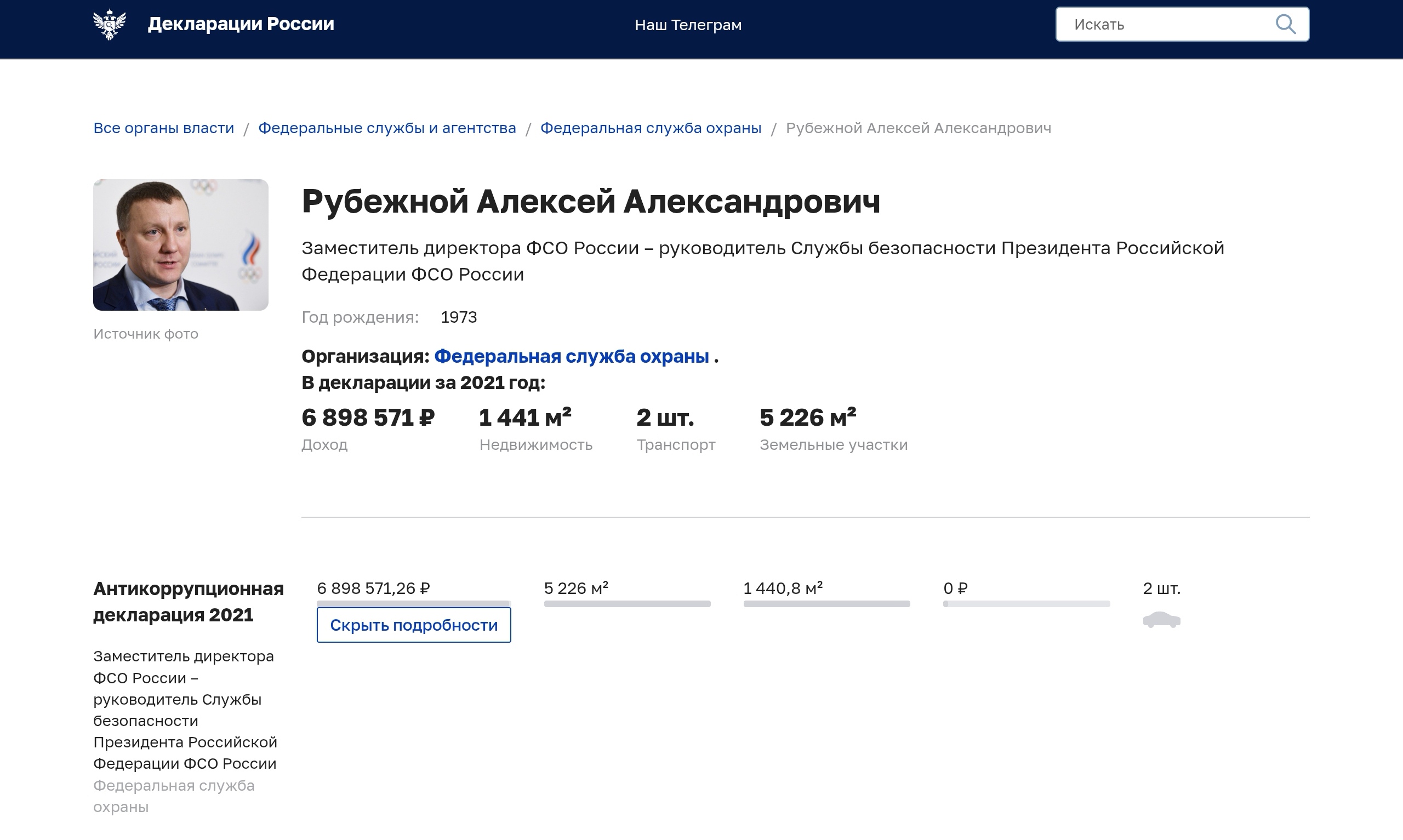Click the 2 шт. transport count
Image resolution: width=1403 pixels, height=840 pixels.
click(x=1161, y=588)
